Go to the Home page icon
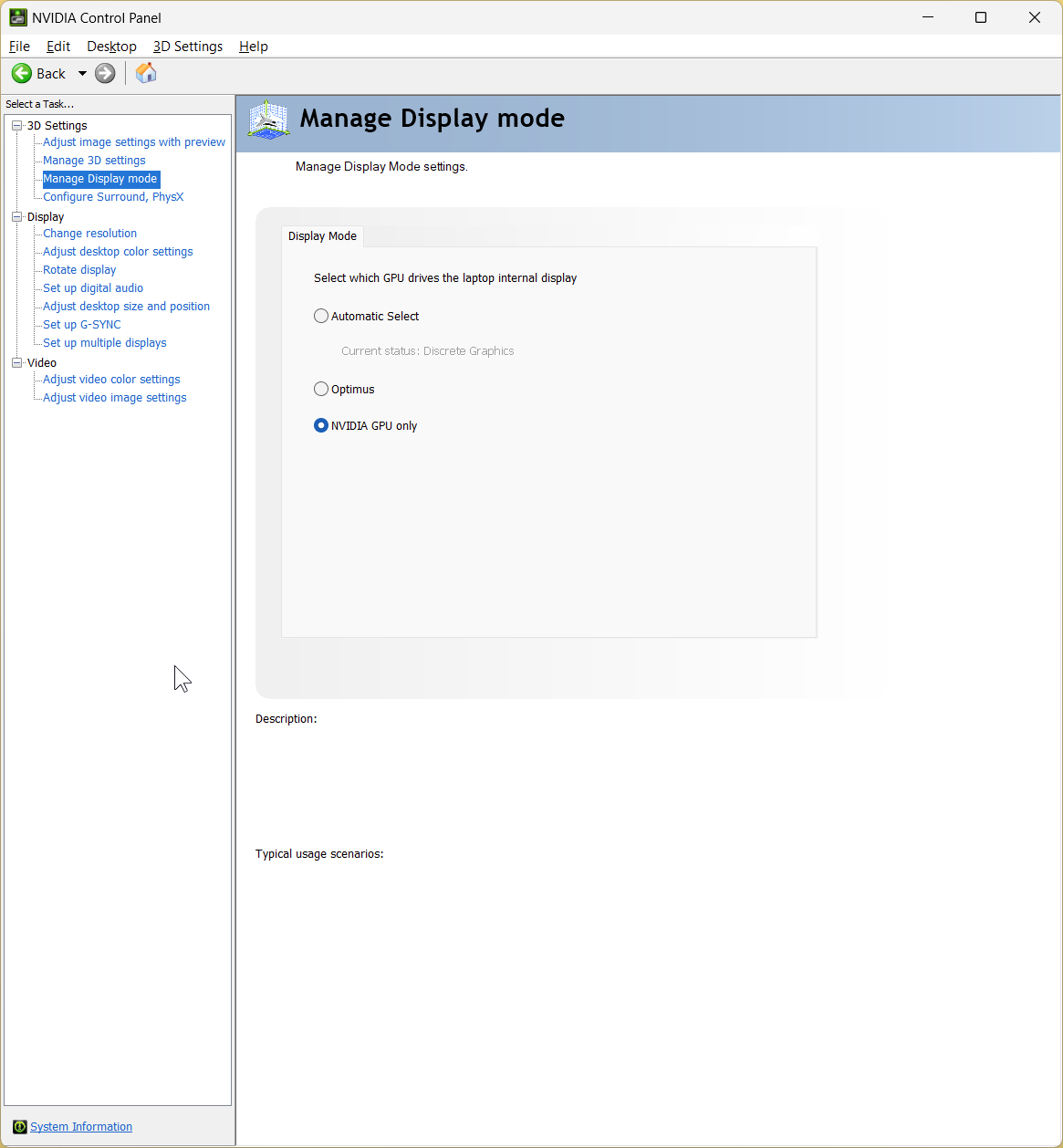The width and height of the screenshot is (1063, 1148). click(x=146, y=73)
